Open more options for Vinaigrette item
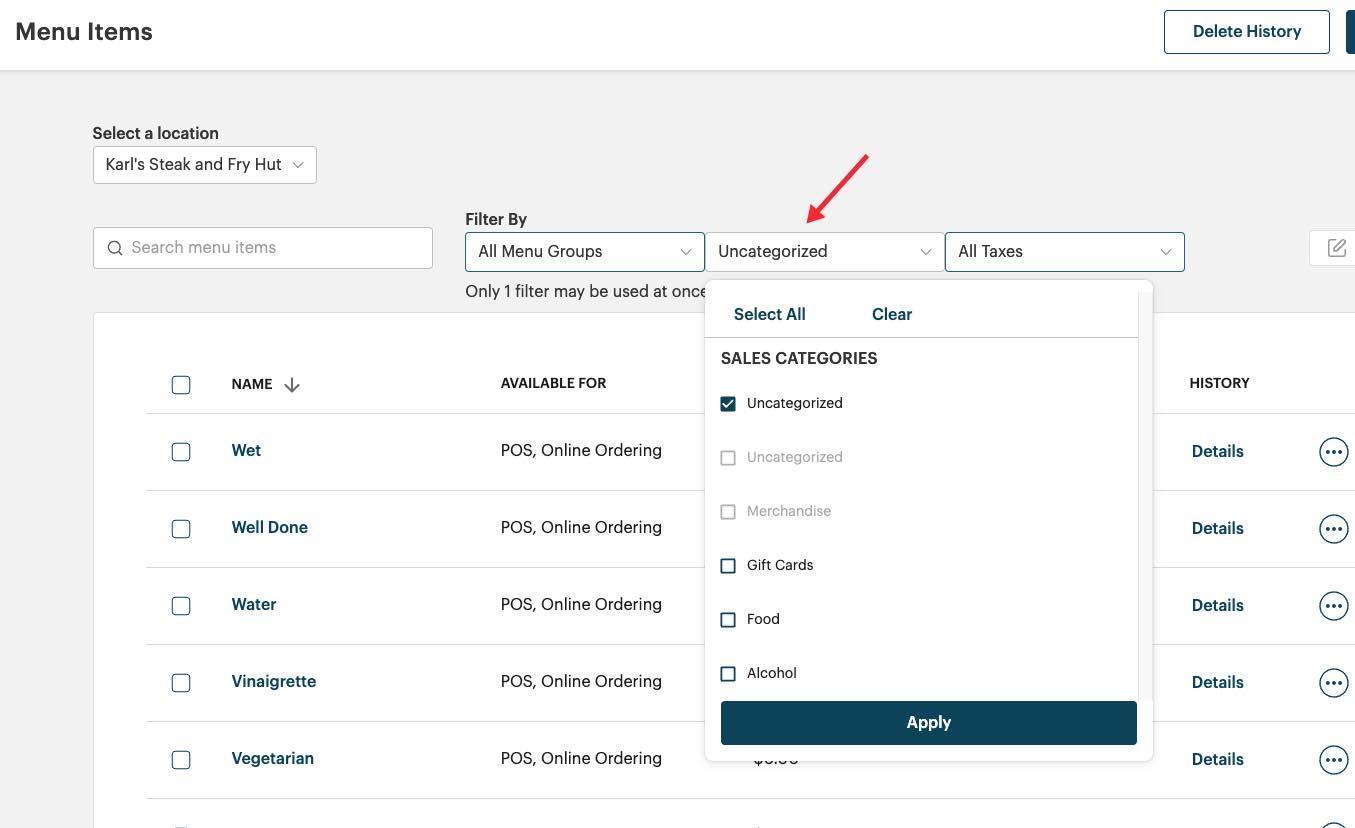This screenshot has width=1355, height=828. [1333, 683]
